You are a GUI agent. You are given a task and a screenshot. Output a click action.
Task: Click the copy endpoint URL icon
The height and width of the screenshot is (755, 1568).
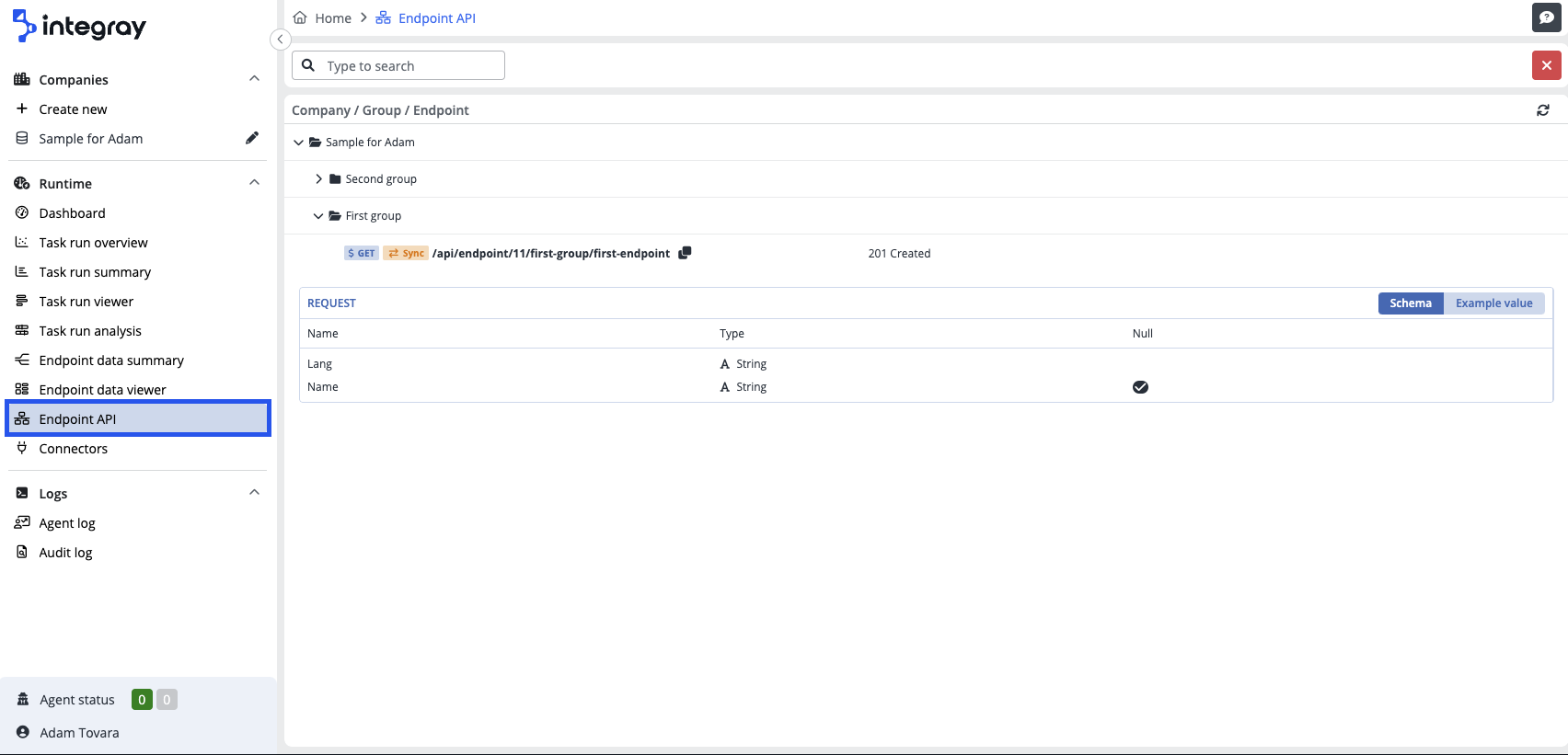685,253
